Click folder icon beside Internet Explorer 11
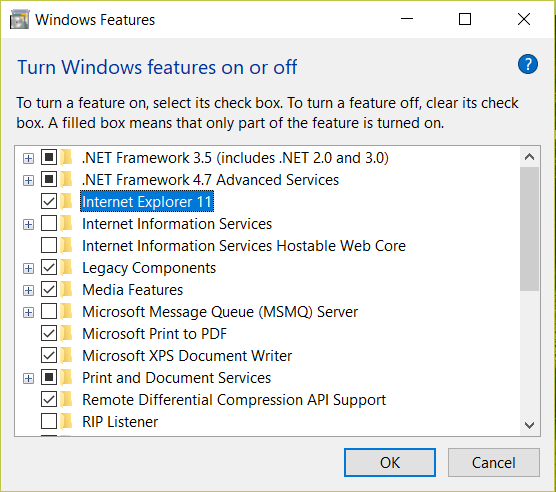Image resolution: width=556 pixels, height=492 pixels. pyautogui.click(x=66, y=201)
